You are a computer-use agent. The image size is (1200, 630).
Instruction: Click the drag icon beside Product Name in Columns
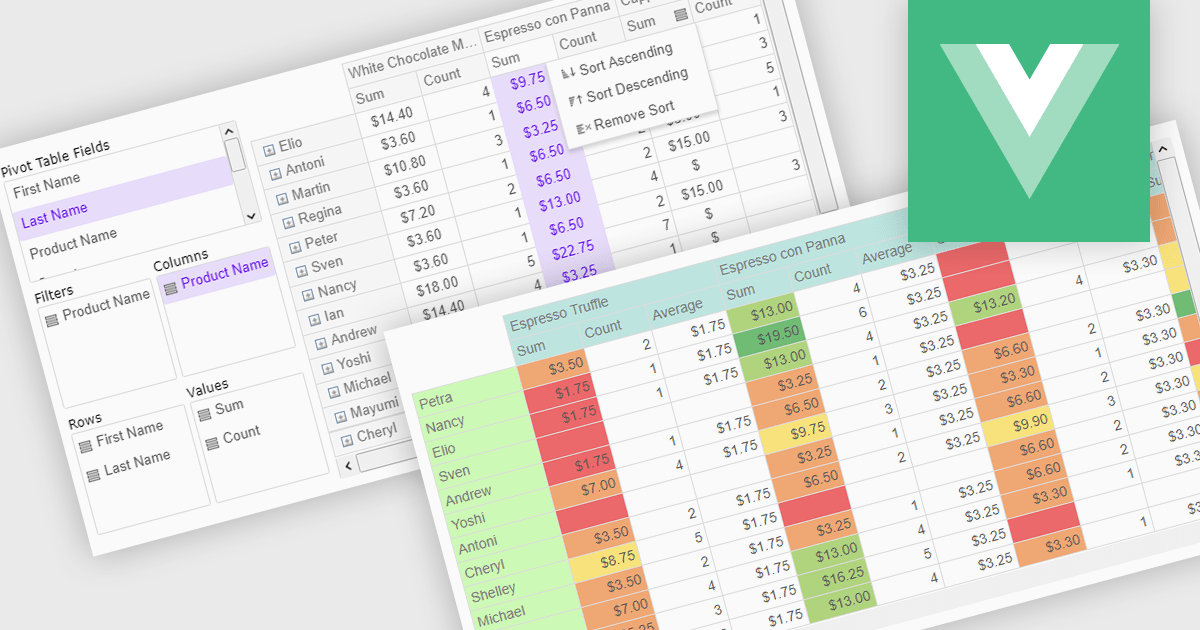tap(170, 287)
